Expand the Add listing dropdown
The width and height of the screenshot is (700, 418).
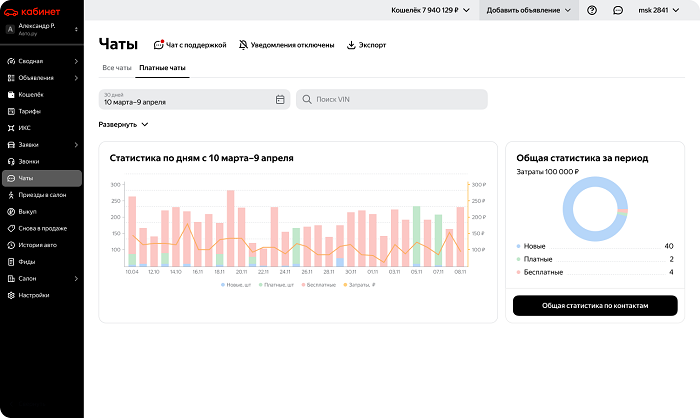tap(529, 10)
